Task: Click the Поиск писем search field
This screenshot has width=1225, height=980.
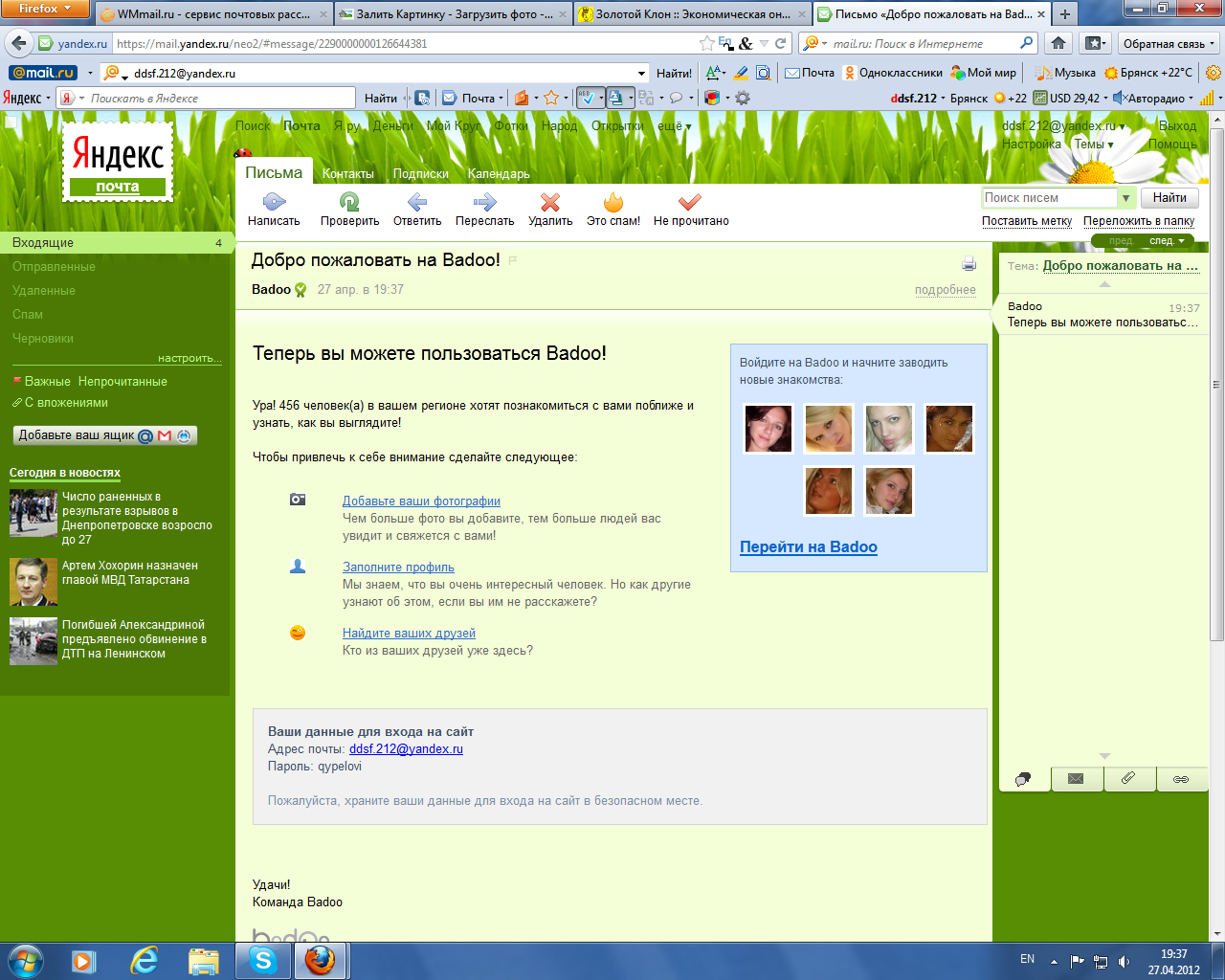Action: click(x=1049, y=198)
